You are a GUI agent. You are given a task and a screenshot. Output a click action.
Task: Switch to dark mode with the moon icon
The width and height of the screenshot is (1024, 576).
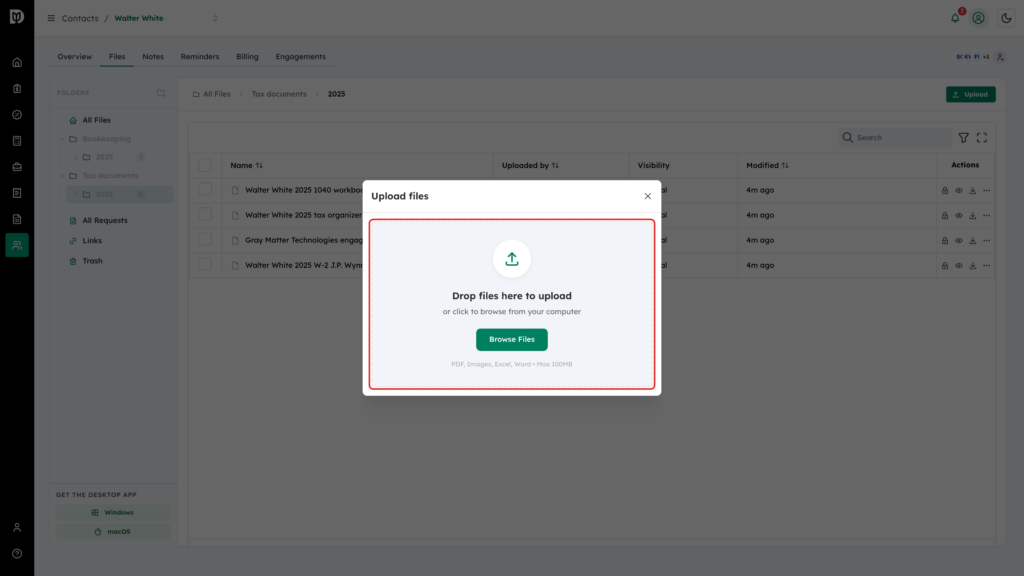pyautogui.click(x=1006, y=18)
